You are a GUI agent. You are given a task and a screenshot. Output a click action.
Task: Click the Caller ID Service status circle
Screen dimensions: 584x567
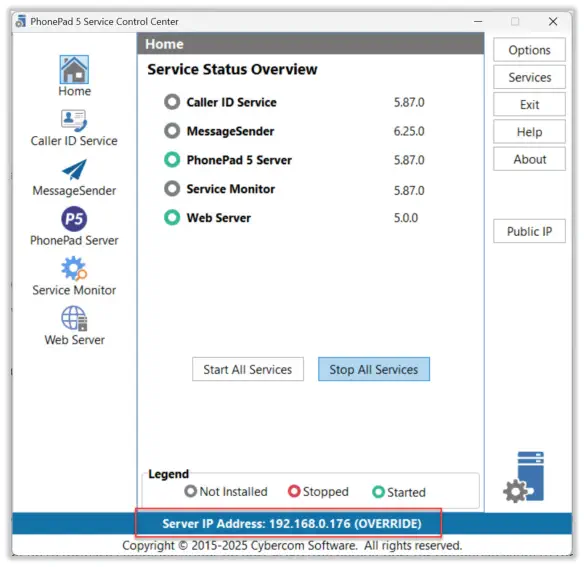(172, 102)
